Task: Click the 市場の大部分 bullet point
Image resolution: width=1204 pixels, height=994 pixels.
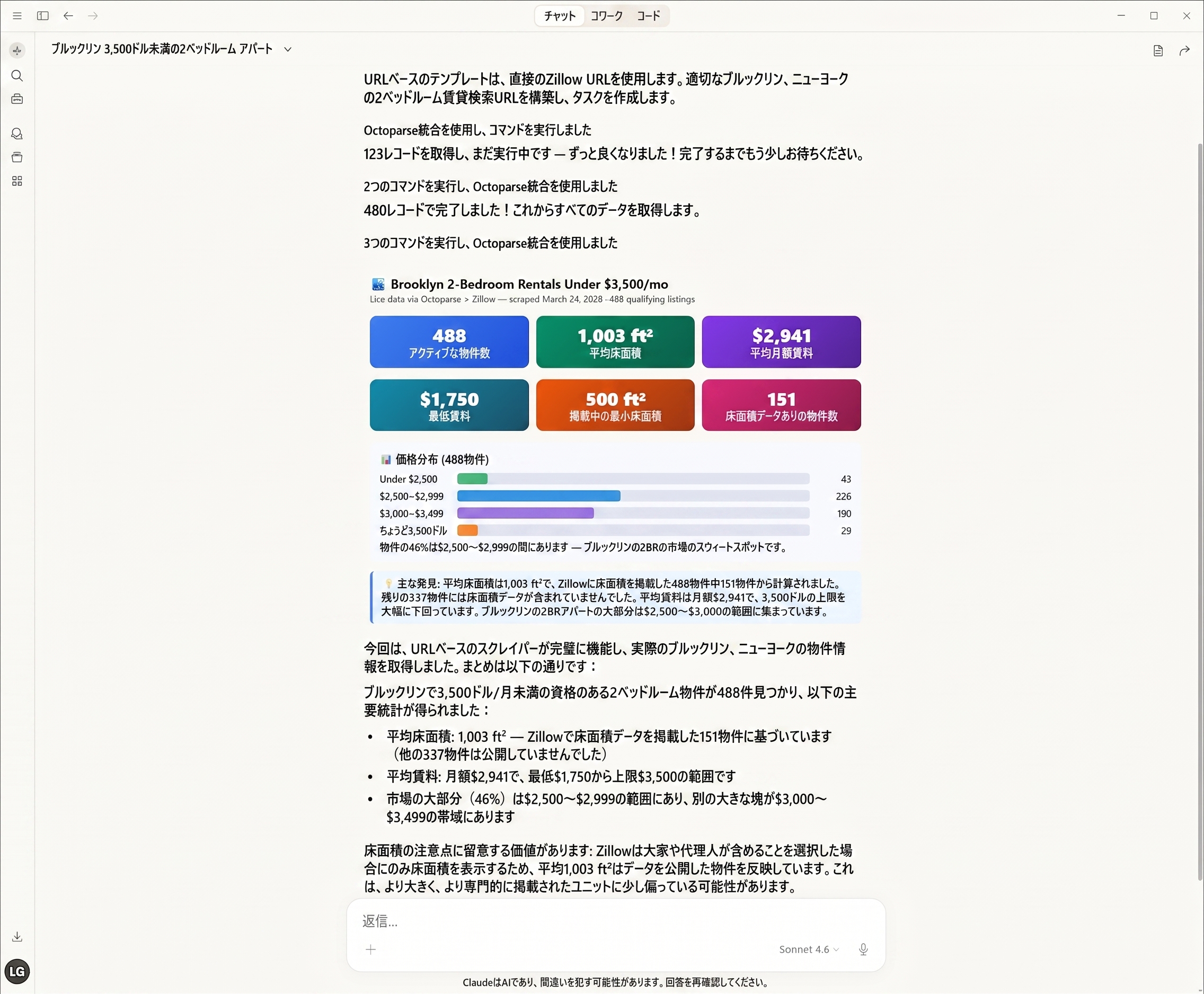Action: point(607,807)
